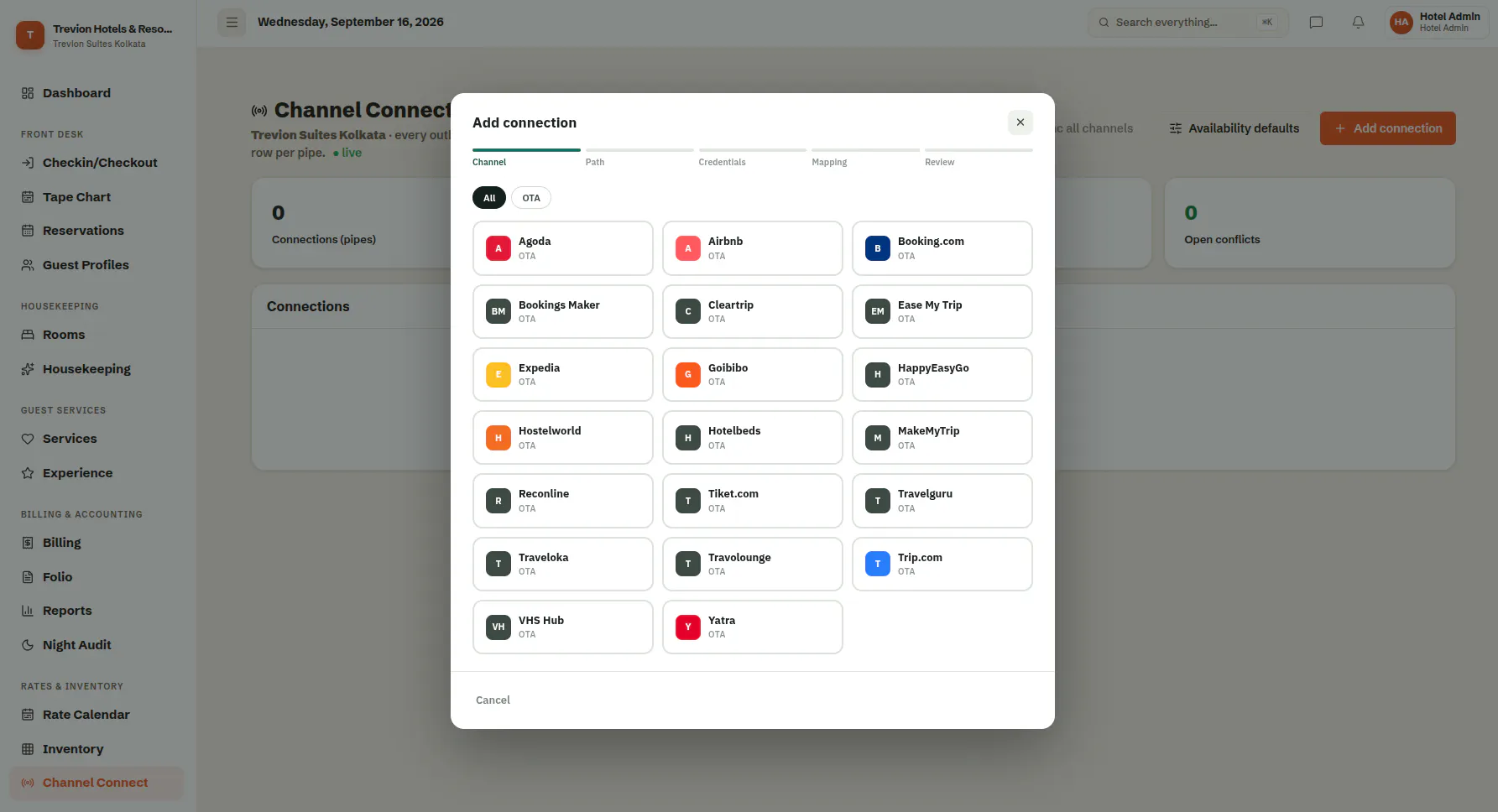Viewport: 1498px width, 812px height.
Task: Jump to the Review wizard step
Action: tap(979, 157)
